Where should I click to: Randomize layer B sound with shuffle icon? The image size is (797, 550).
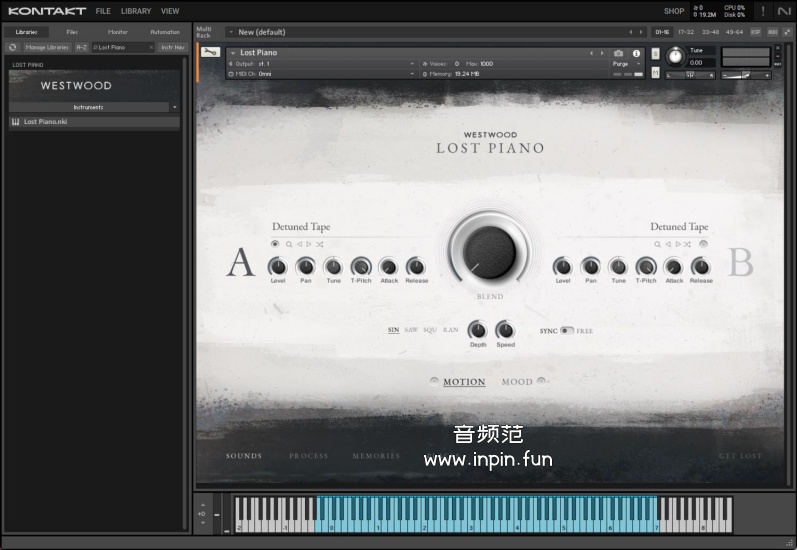[687, 244]
